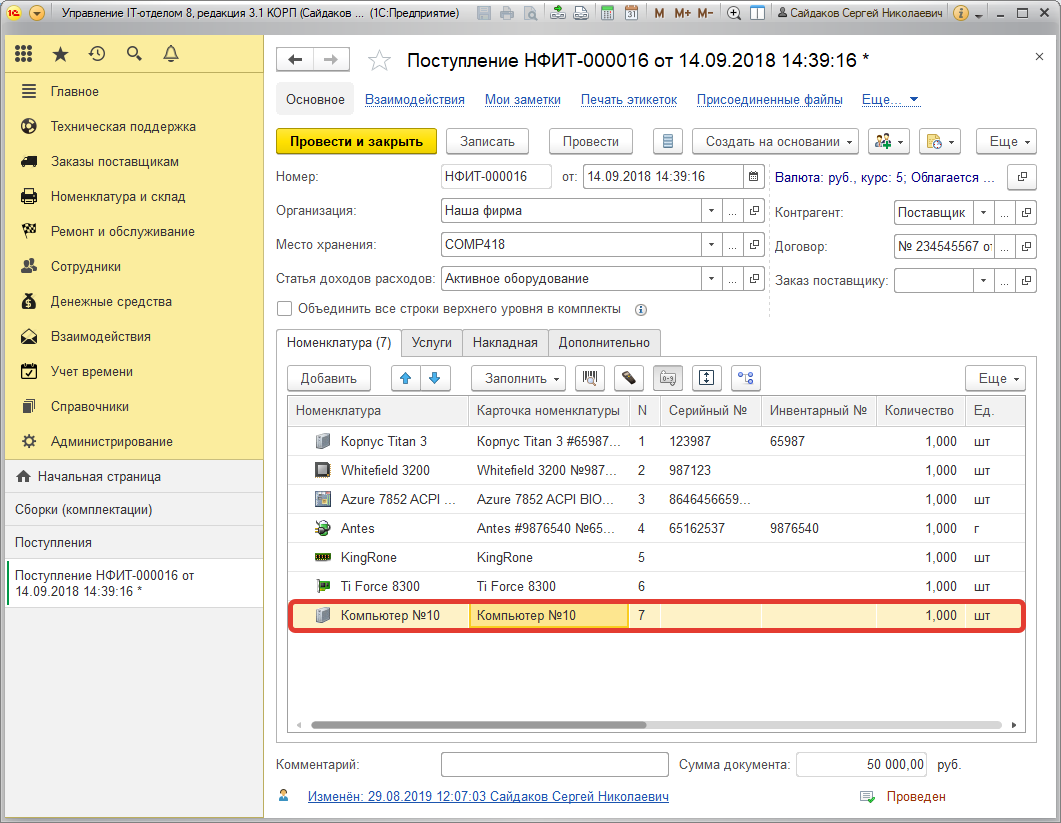Expand the Еще... navigation links dropdown

click(890, 99)
